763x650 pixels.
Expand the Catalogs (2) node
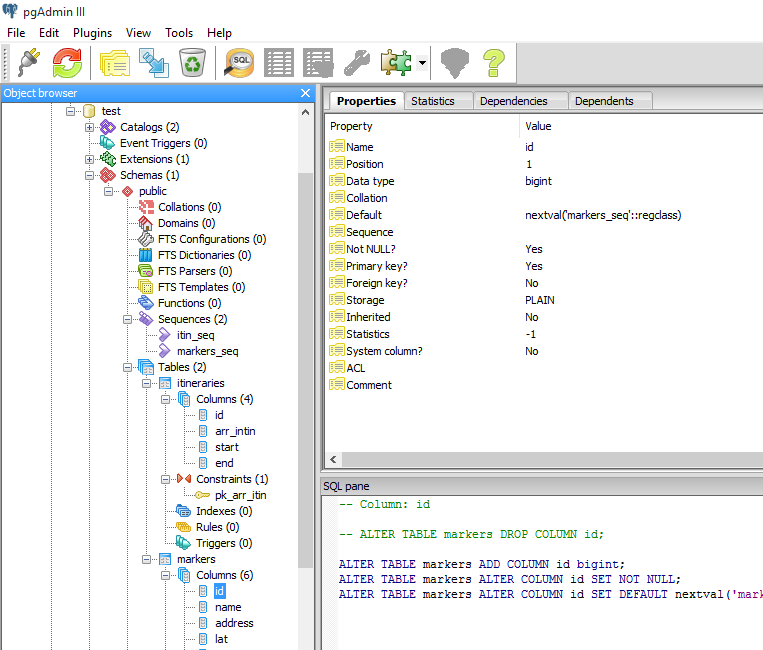tap(90, 127)
